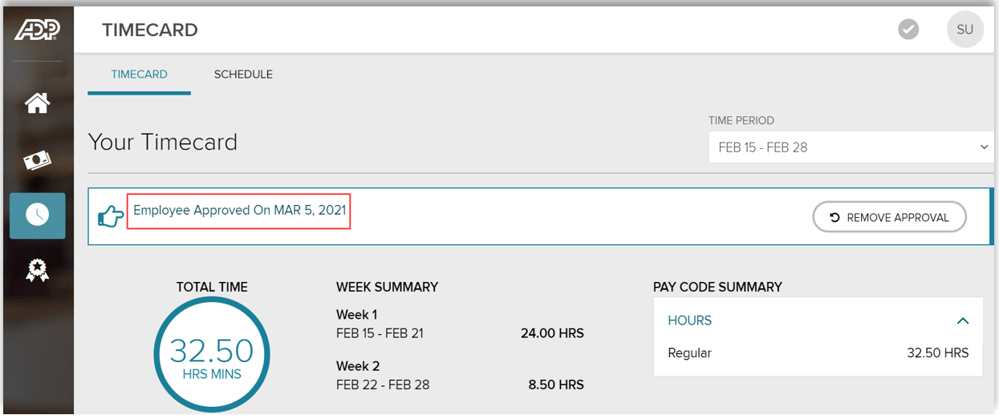Click the pointing hand approval icon
The width and height of the screenshot is (999, 419).
click(x=110, y=216)
